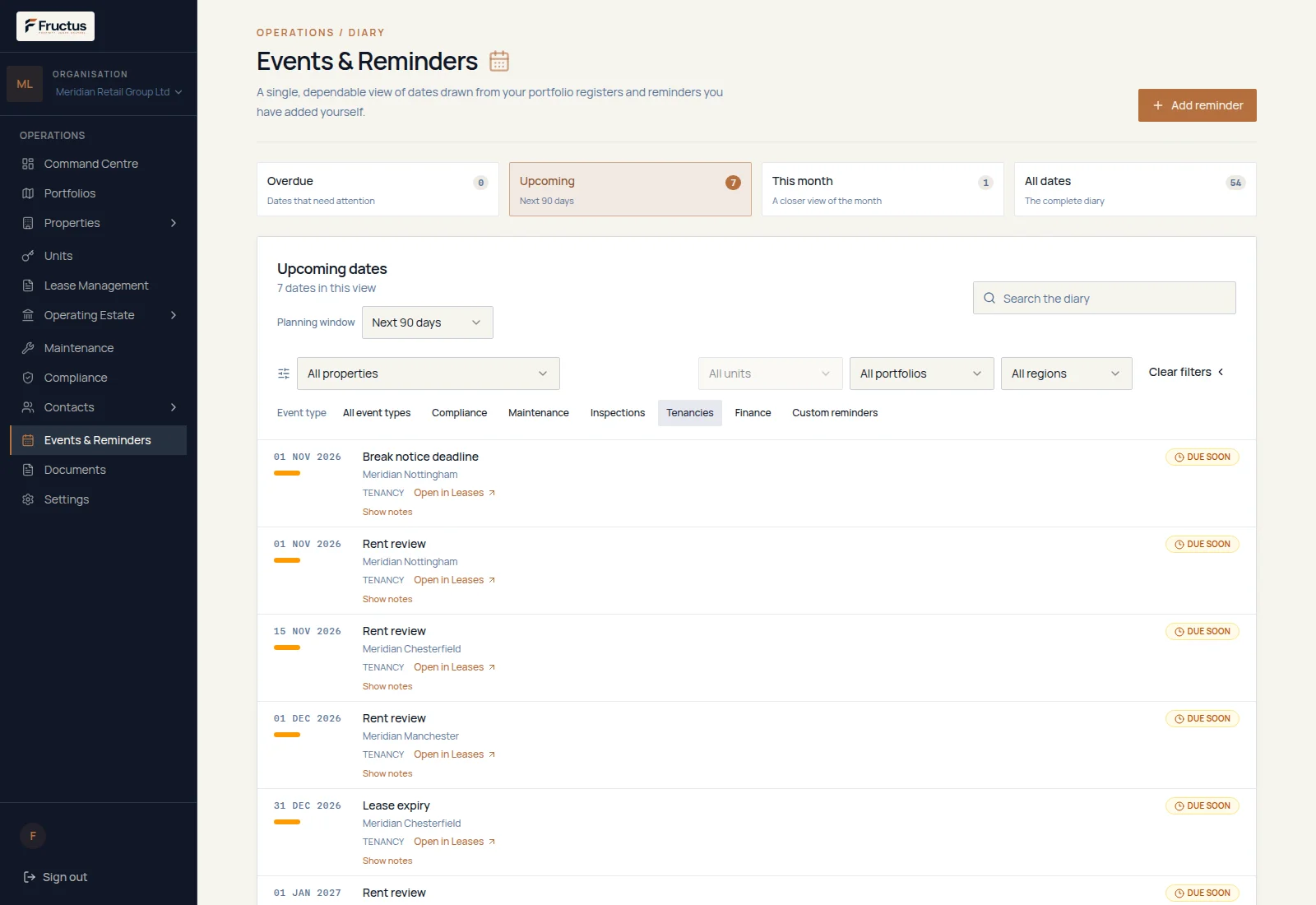1316x905 pixels.
Task: Open the All portfolios dropdown
Action: pyautogui.click(x=922, y=374)
